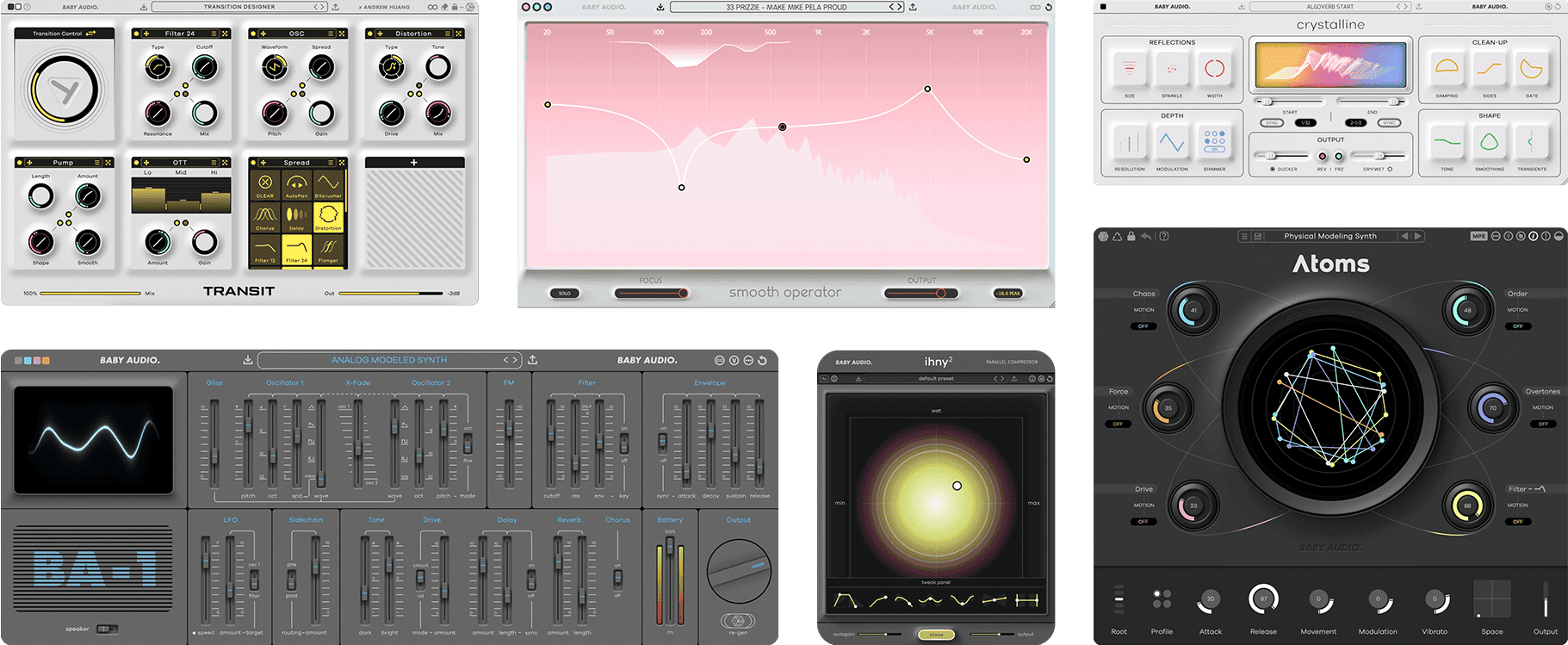Image resolution: width=1568 pixels, height=645 pixels.
Task: Choose the AutoPan effect tile in Transit
Action: click(x=296, y=185)
